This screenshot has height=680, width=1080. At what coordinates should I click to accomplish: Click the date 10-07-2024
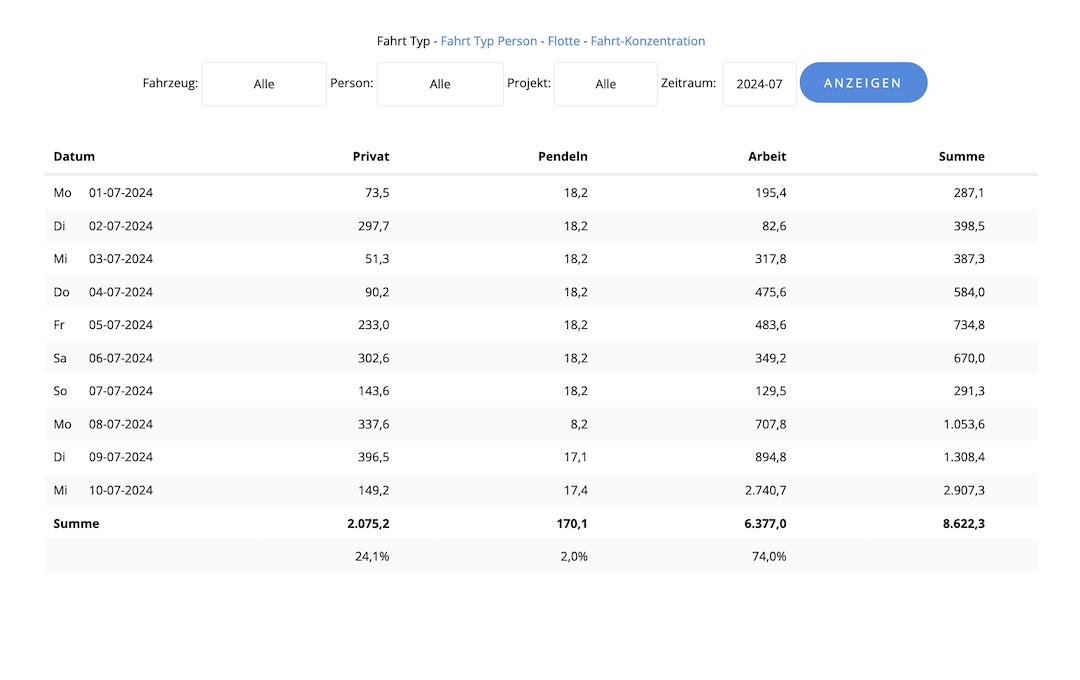coord(121,490)
